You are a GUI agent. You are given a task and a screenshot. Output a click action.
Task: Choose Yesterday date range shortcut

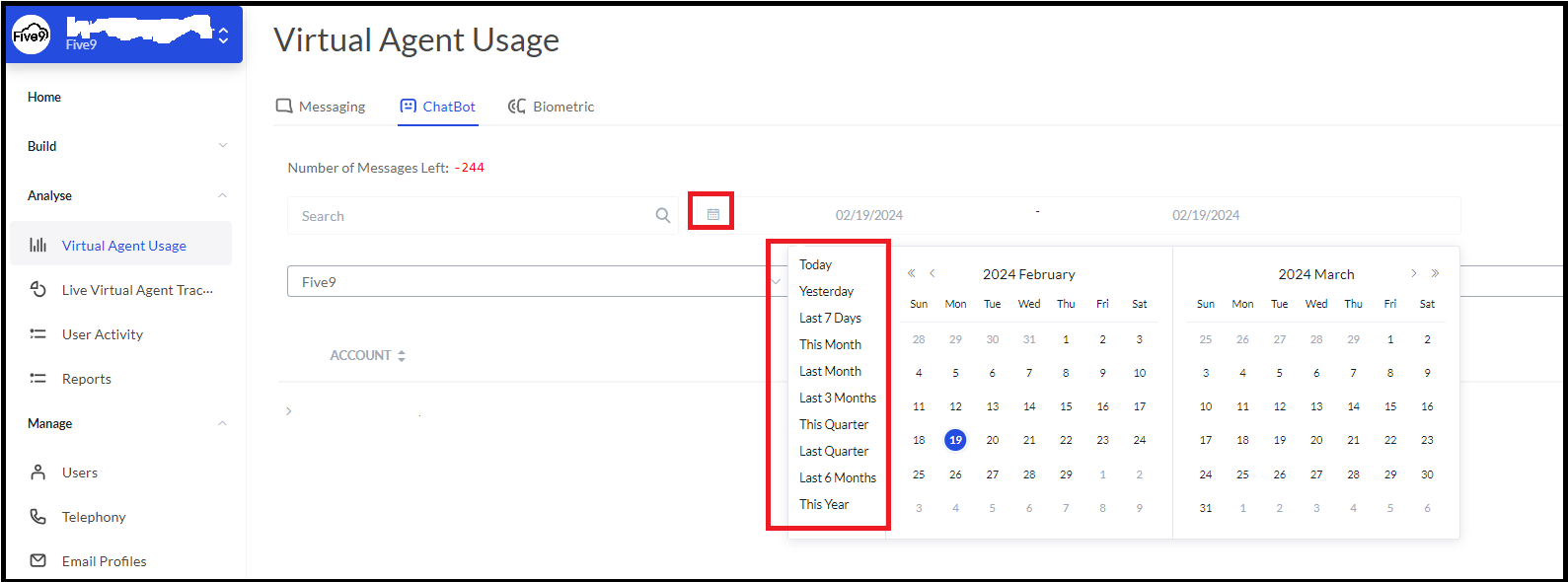(826, 291)
